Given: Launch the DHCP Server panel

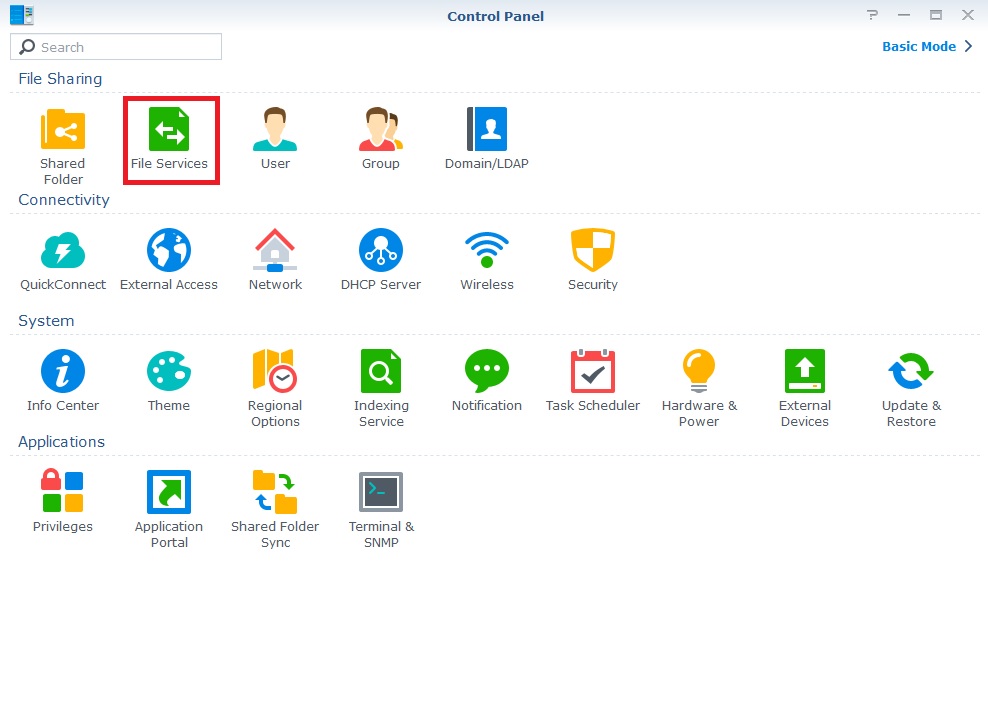Looking at the screenshot, I should pyautogui.click(x=381, y=251).
